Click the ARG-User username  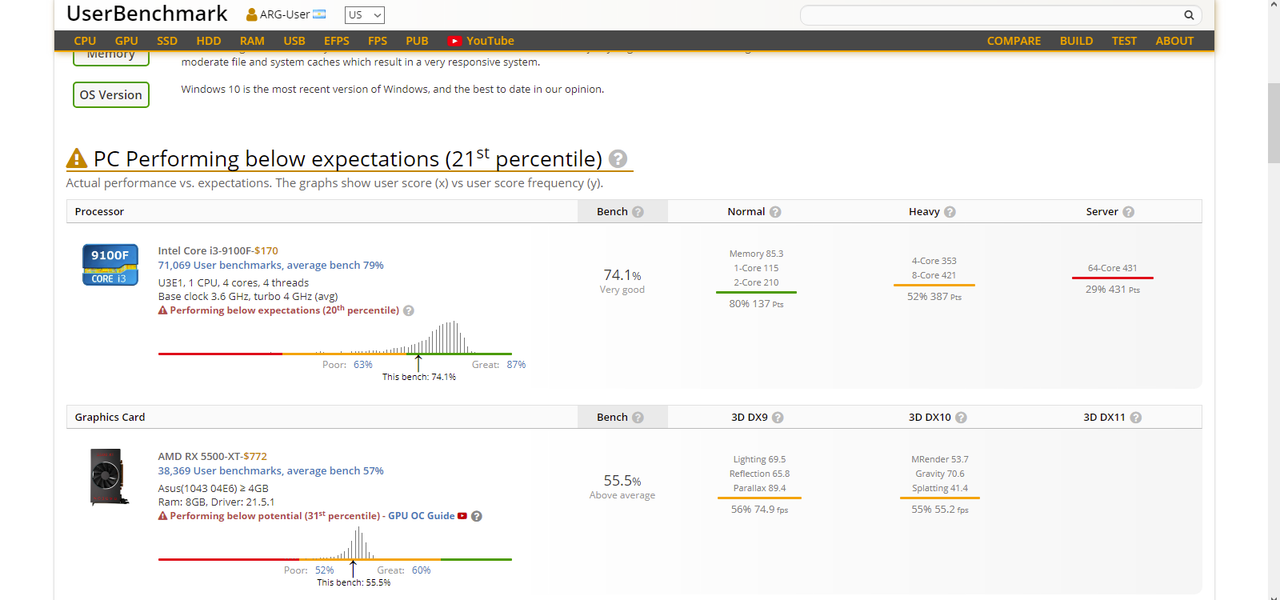pyautogui.click(x=285, y=15)
